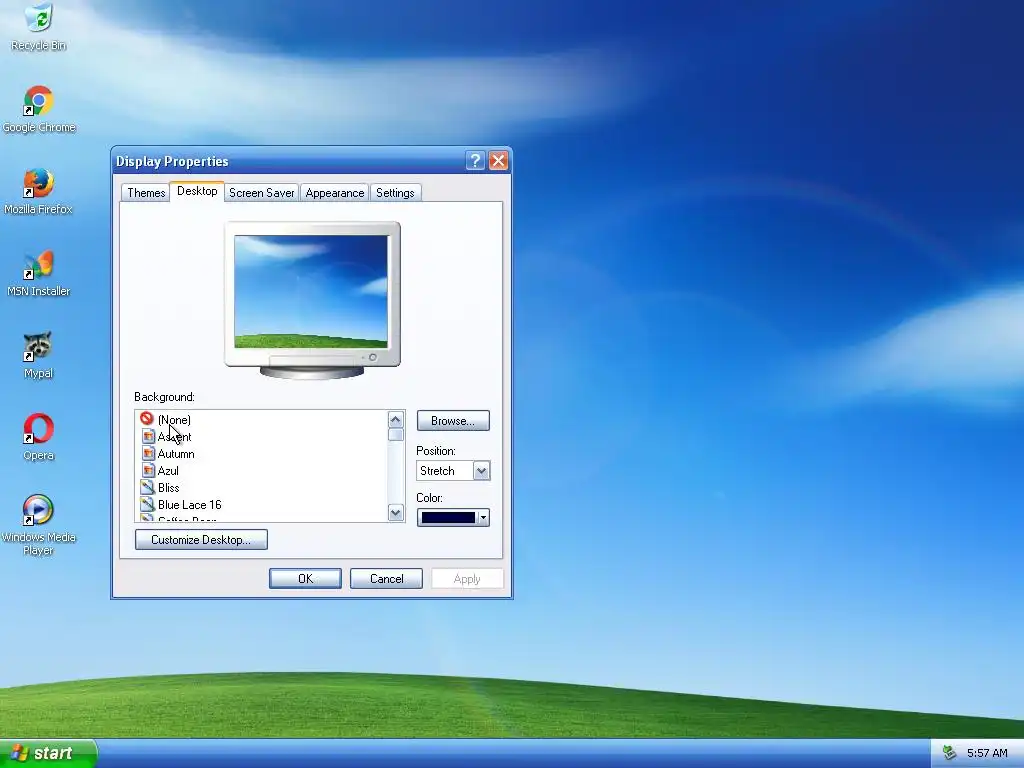Click the Blue Lace 16 bitmap icon
Screen dimensions: 1024x768
148,504
